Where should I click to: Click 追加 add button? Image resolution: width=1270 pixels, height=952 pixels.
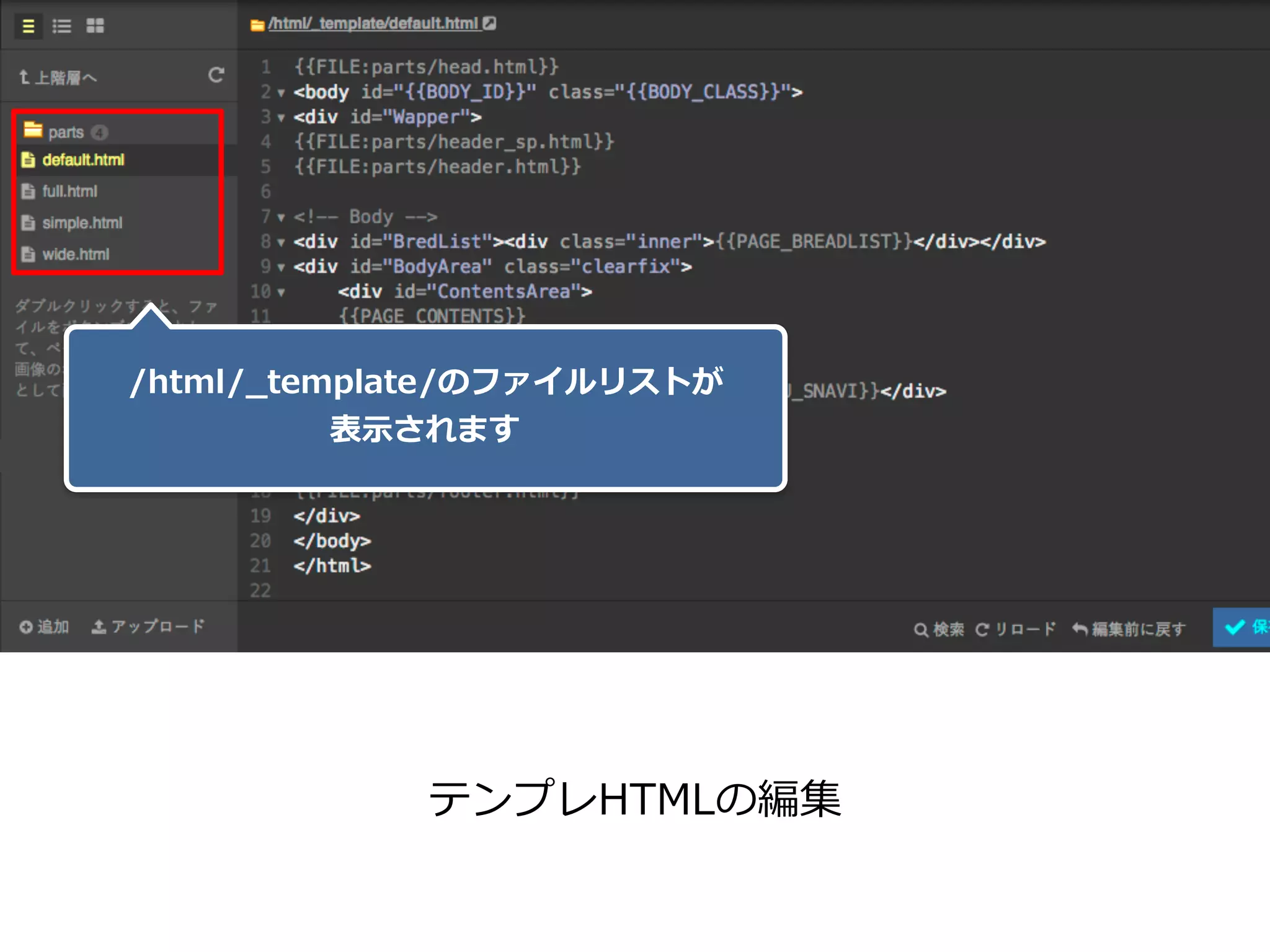pos(44,627)
